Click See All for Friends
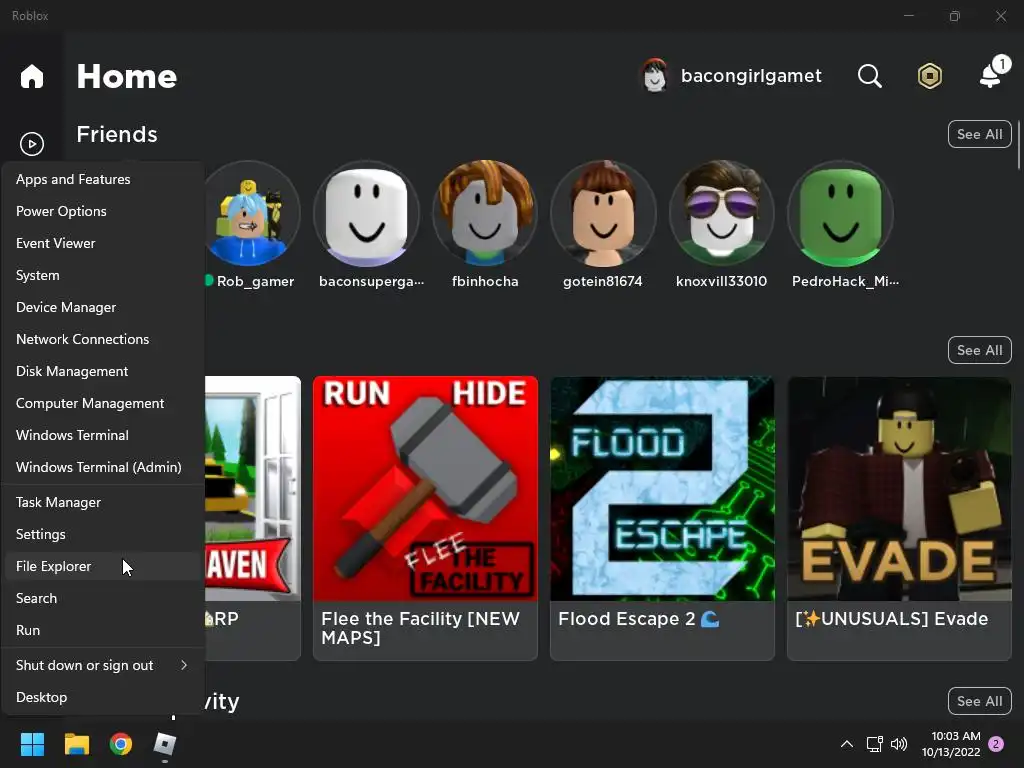Viewport: 1024px width, 768px height. click(x=979, y=134)
